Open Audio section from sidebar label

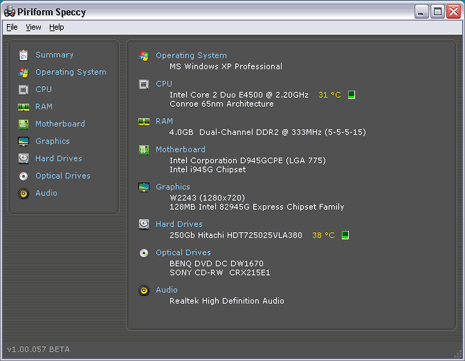point(46,193)
